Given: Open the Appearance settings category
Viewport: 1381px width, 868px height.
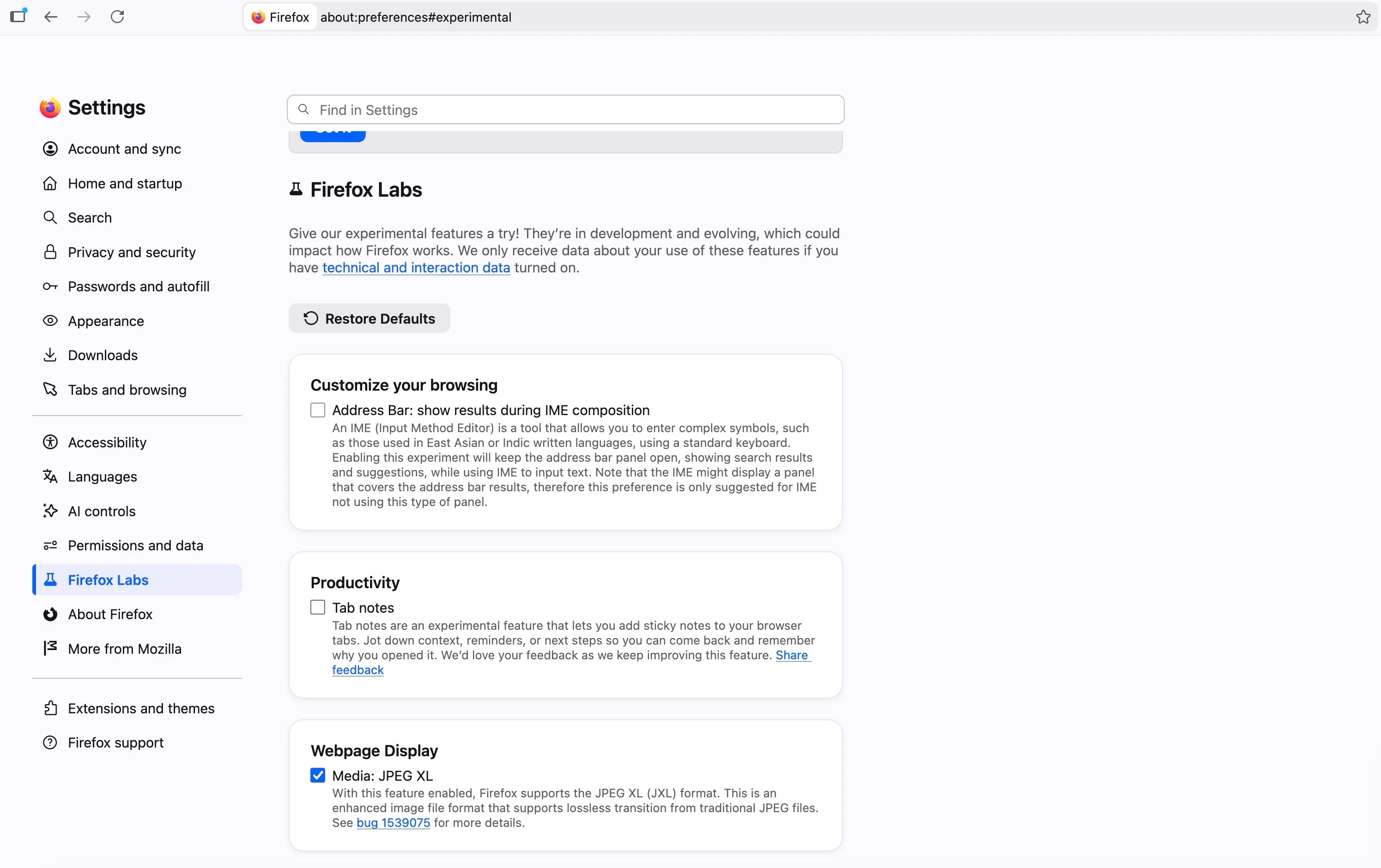Looking at the screenshot, I should tap(137, 321).
